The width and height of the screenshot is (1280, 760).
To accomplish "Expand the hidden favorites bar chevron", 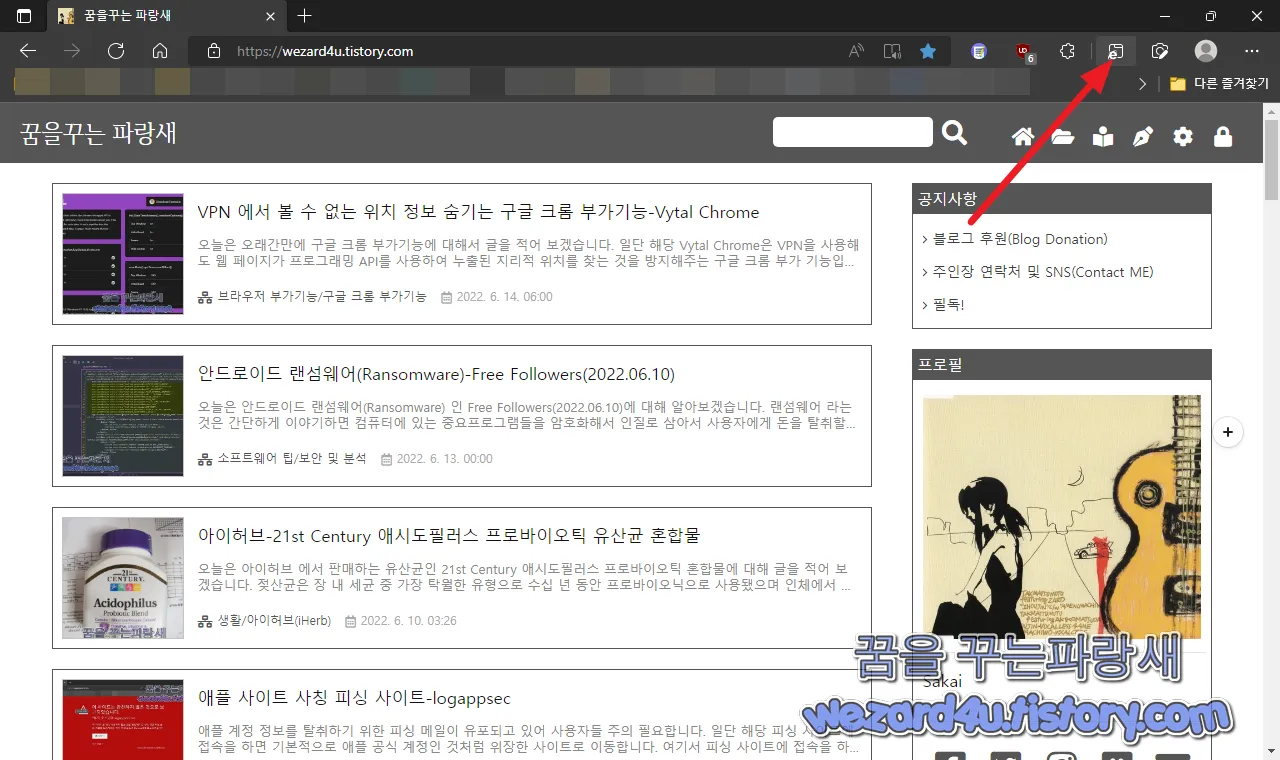I will pyautogui.click(x=1143, y=84).
